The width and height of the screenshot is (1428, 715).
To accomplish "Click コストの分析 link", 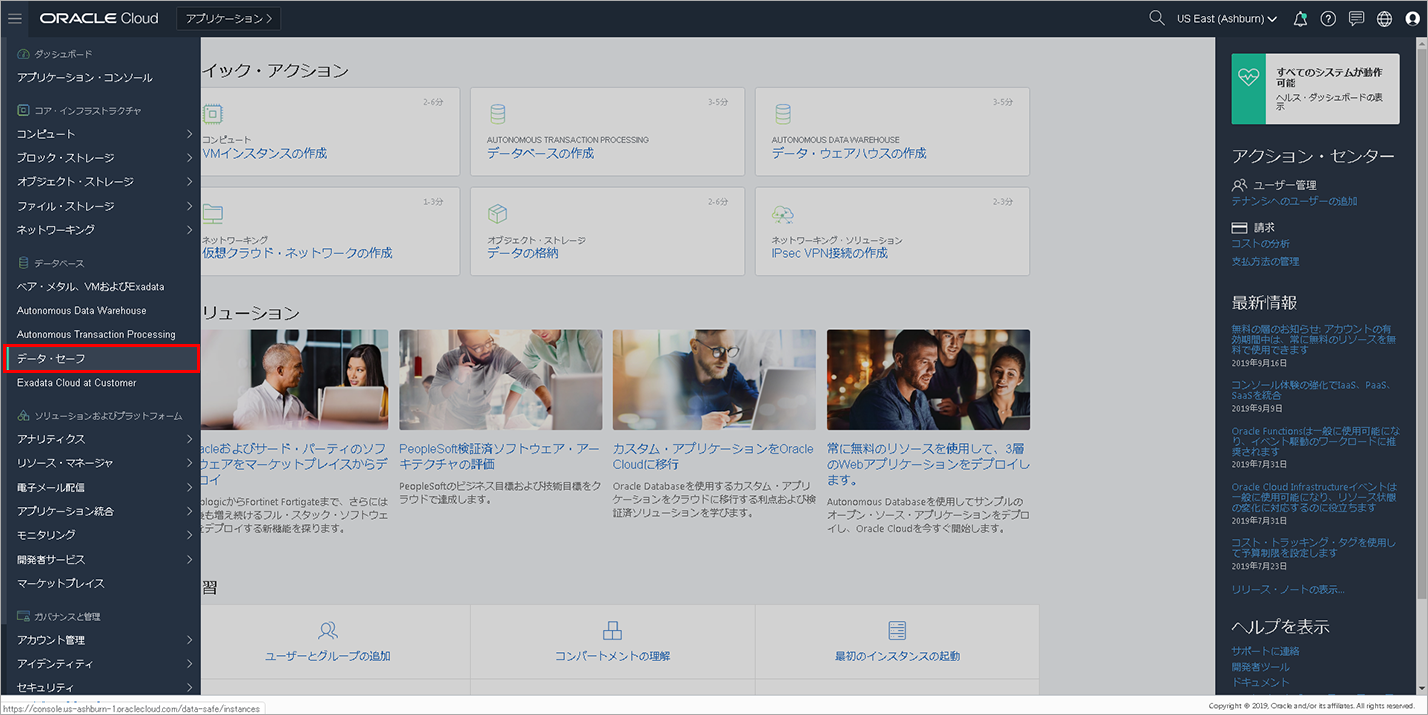I will tap(1261, 244).
